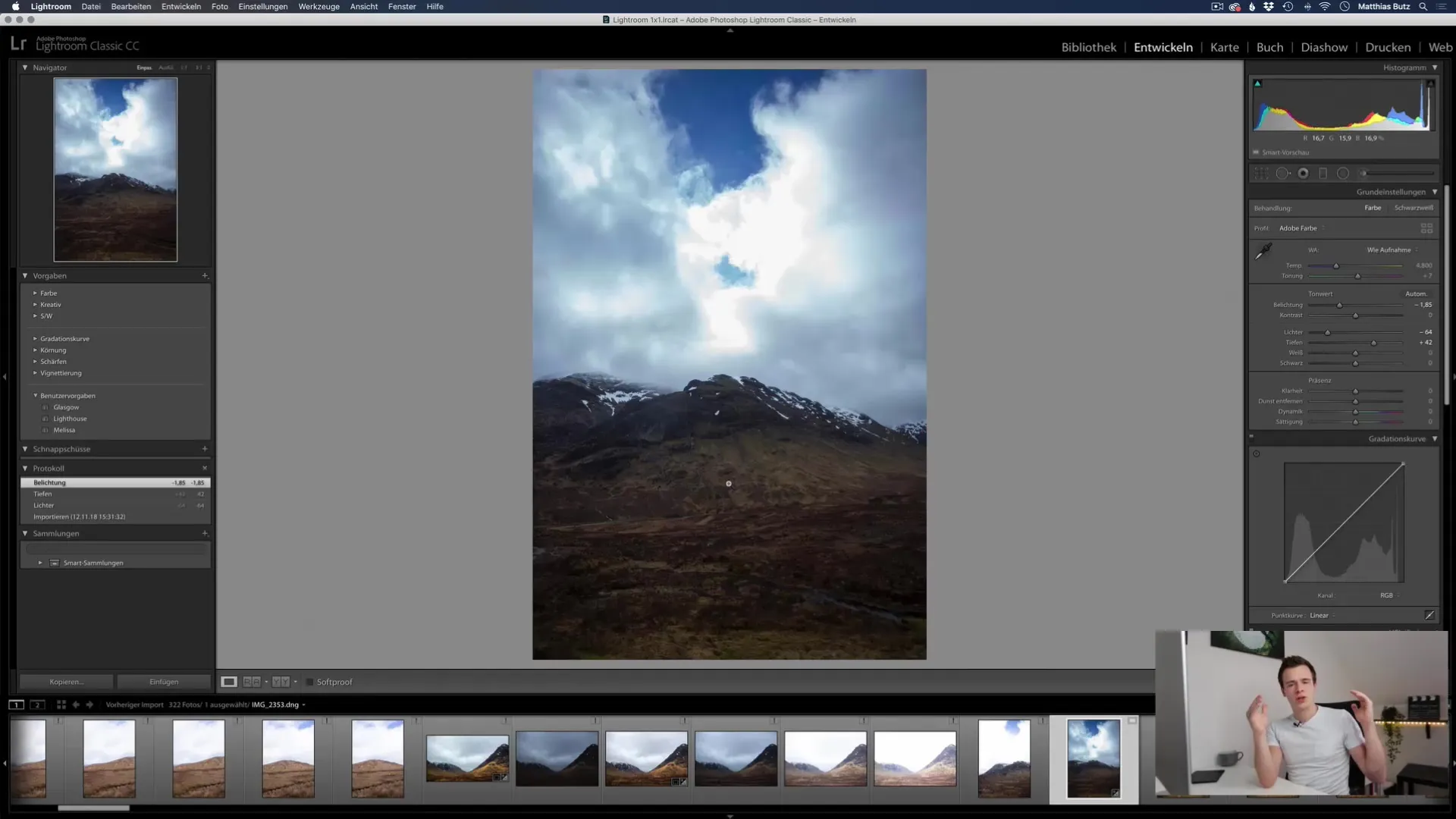This screenshot has width=1456, height=819.
Task: Click the Temp. slider handle
Action: point(1336,265)
